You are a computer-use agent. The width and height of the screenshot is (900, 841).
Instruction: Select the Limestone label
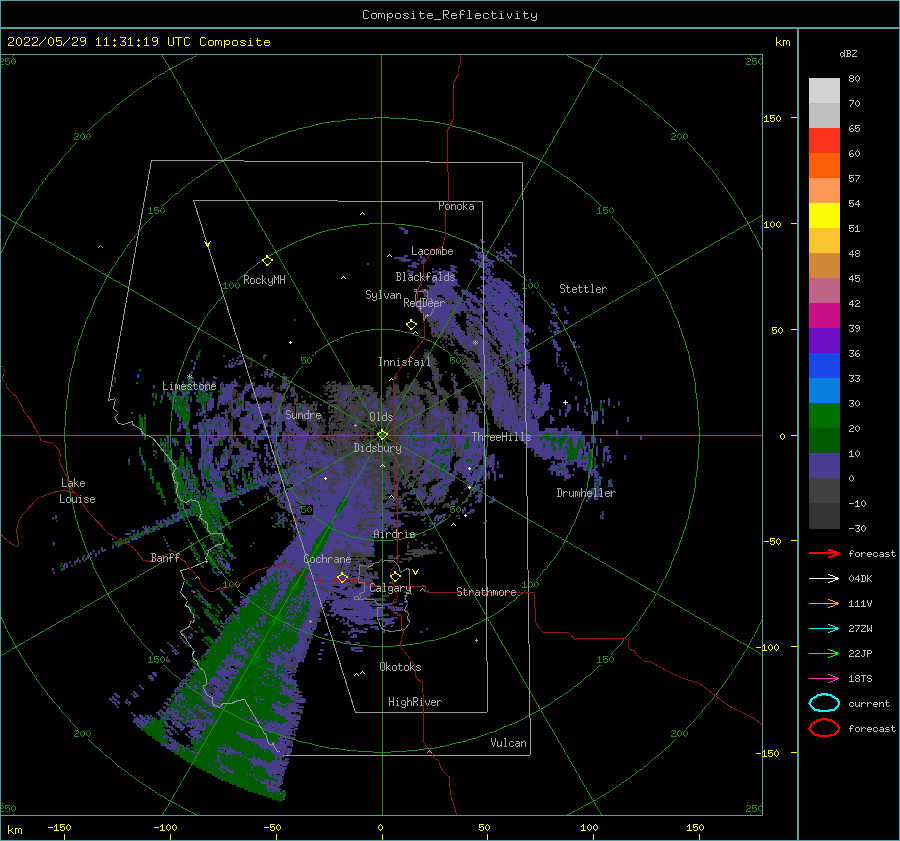189,386
